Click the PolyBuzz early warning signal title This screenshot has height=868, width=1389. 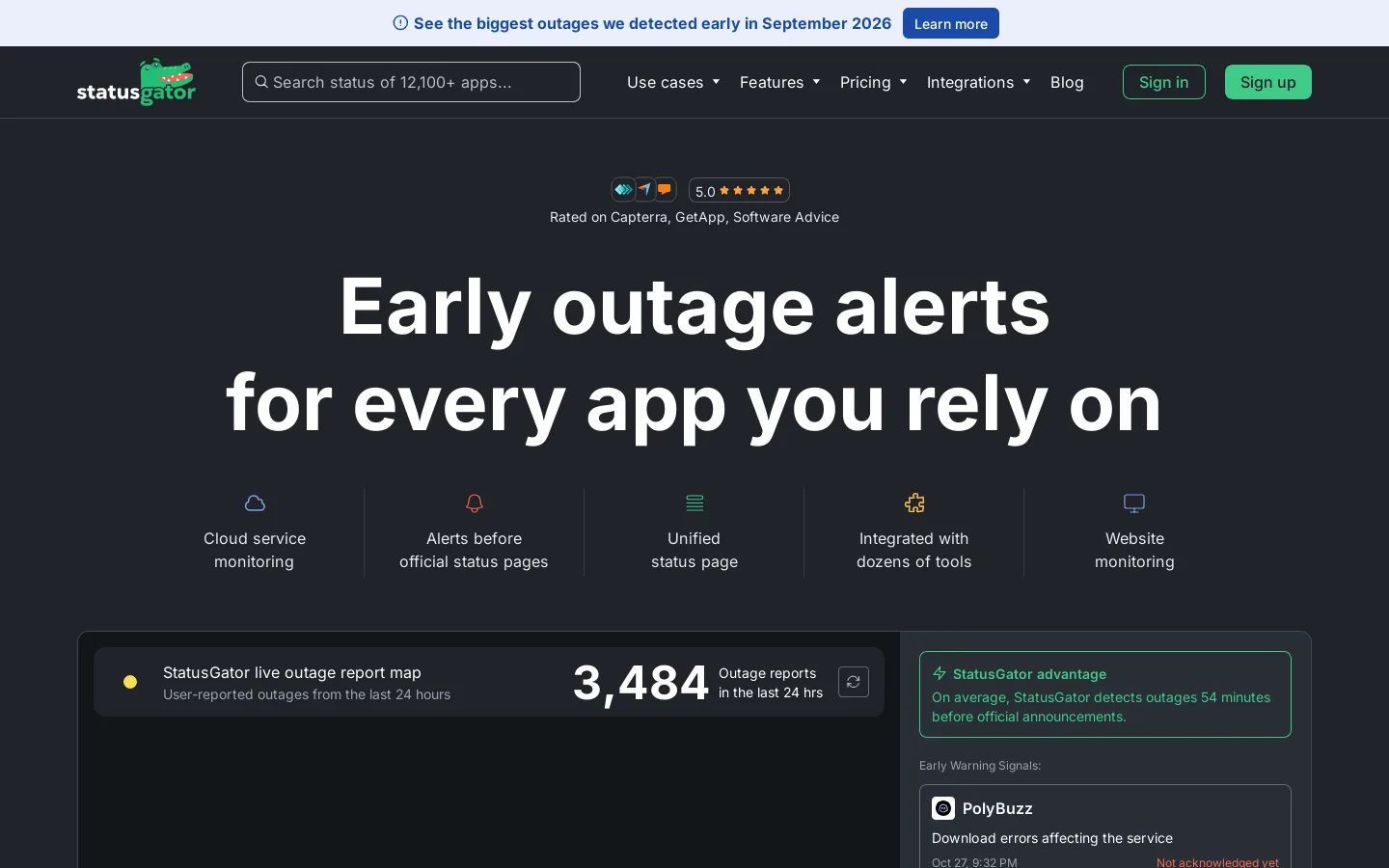pos(997,808)
